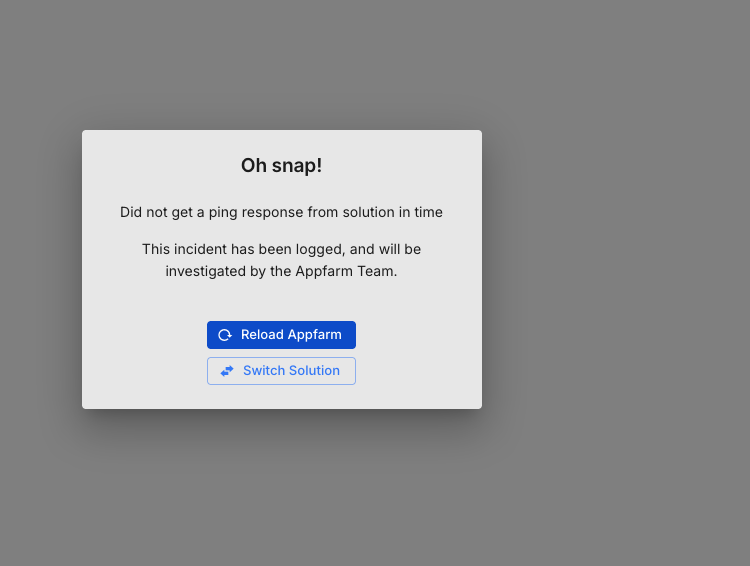
Task: Click the swap arrows icon
Action: pos(227,371)
